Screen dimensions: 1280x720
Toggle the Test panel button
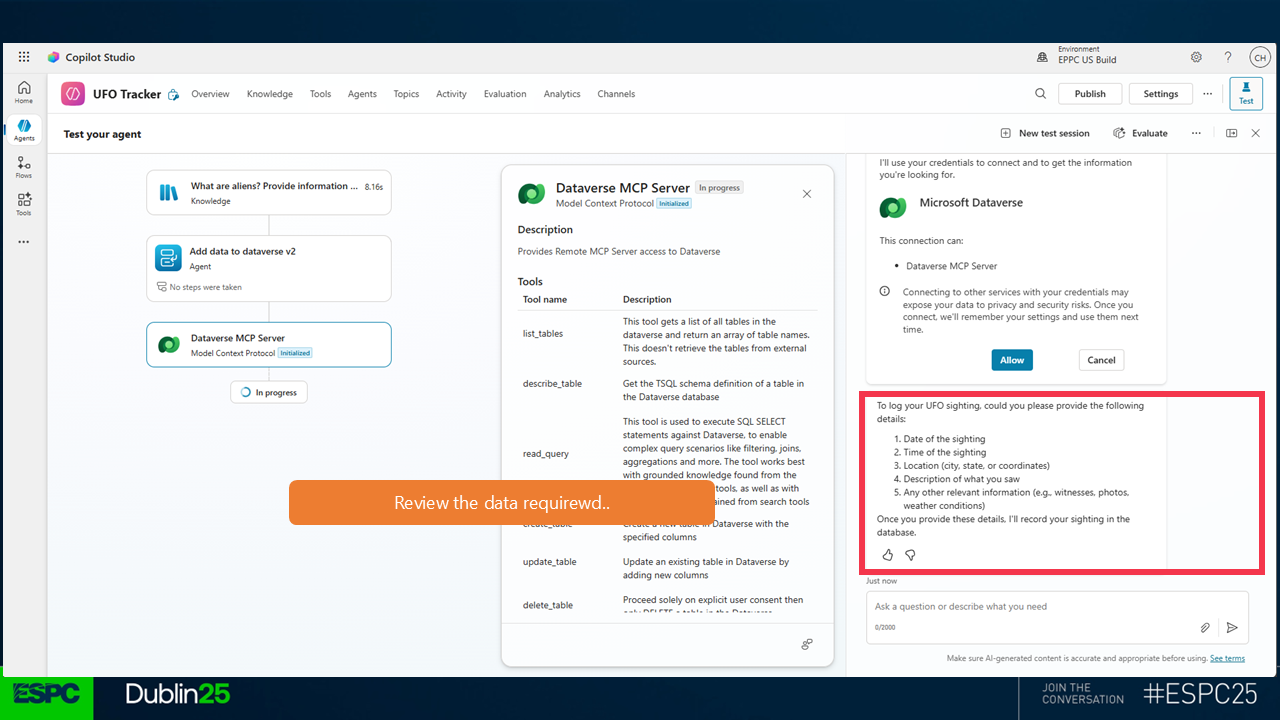pos(1246,94)
